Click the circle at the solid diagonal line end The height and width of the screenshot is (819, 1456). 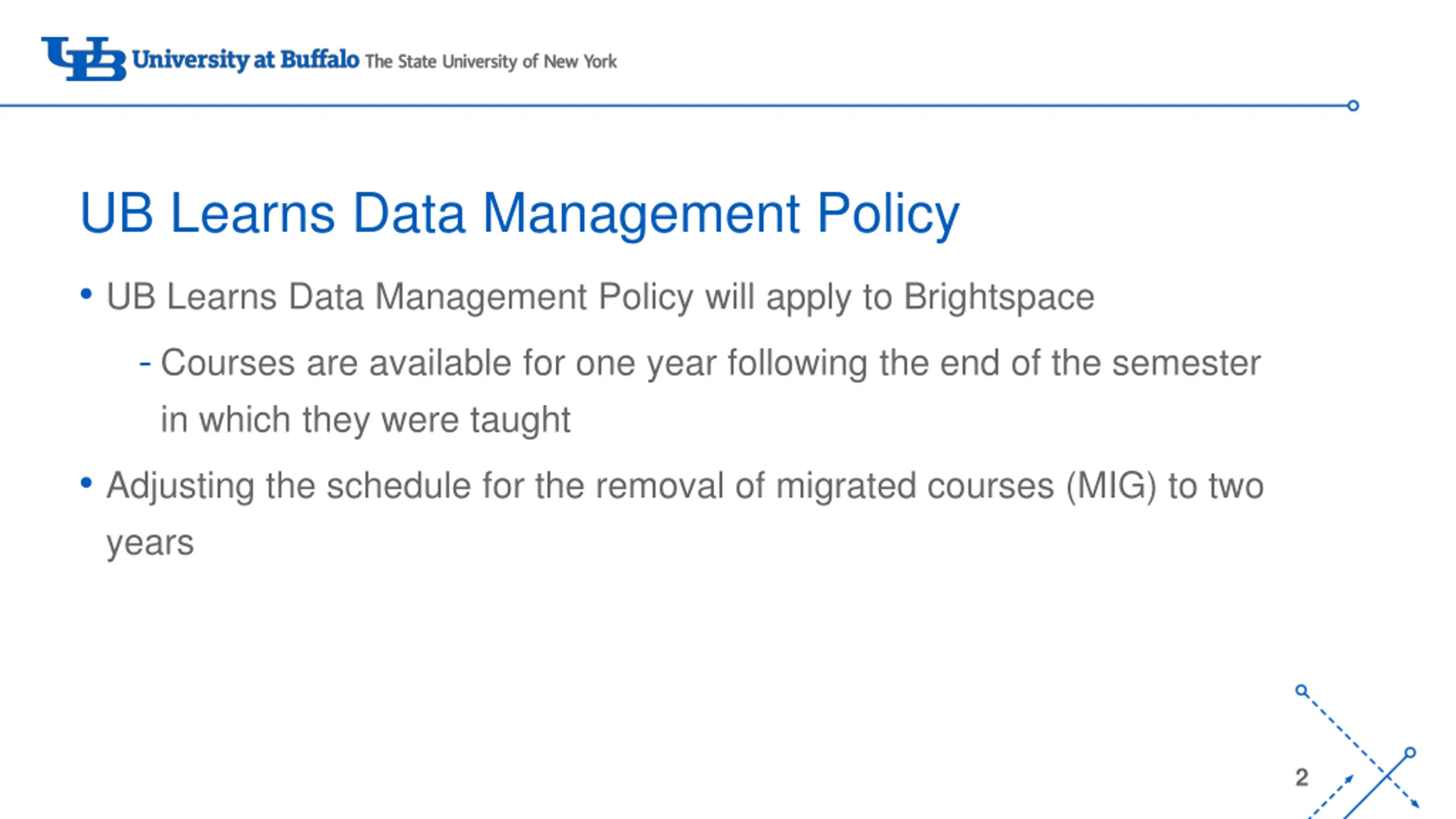(1410, 753)
